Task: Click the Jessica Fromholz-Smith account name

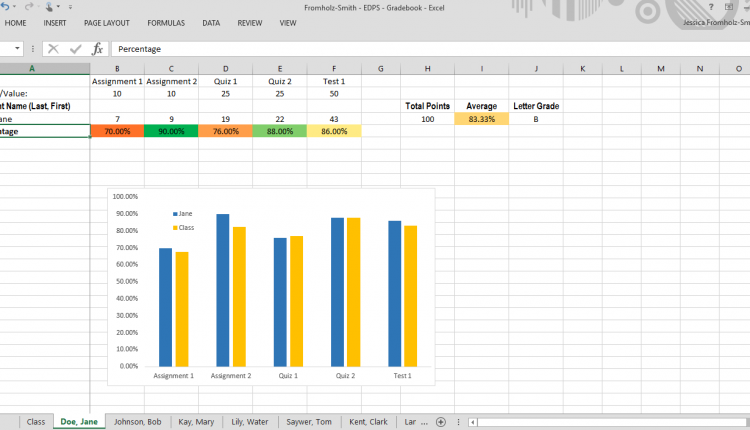Action: click(712, 22)
